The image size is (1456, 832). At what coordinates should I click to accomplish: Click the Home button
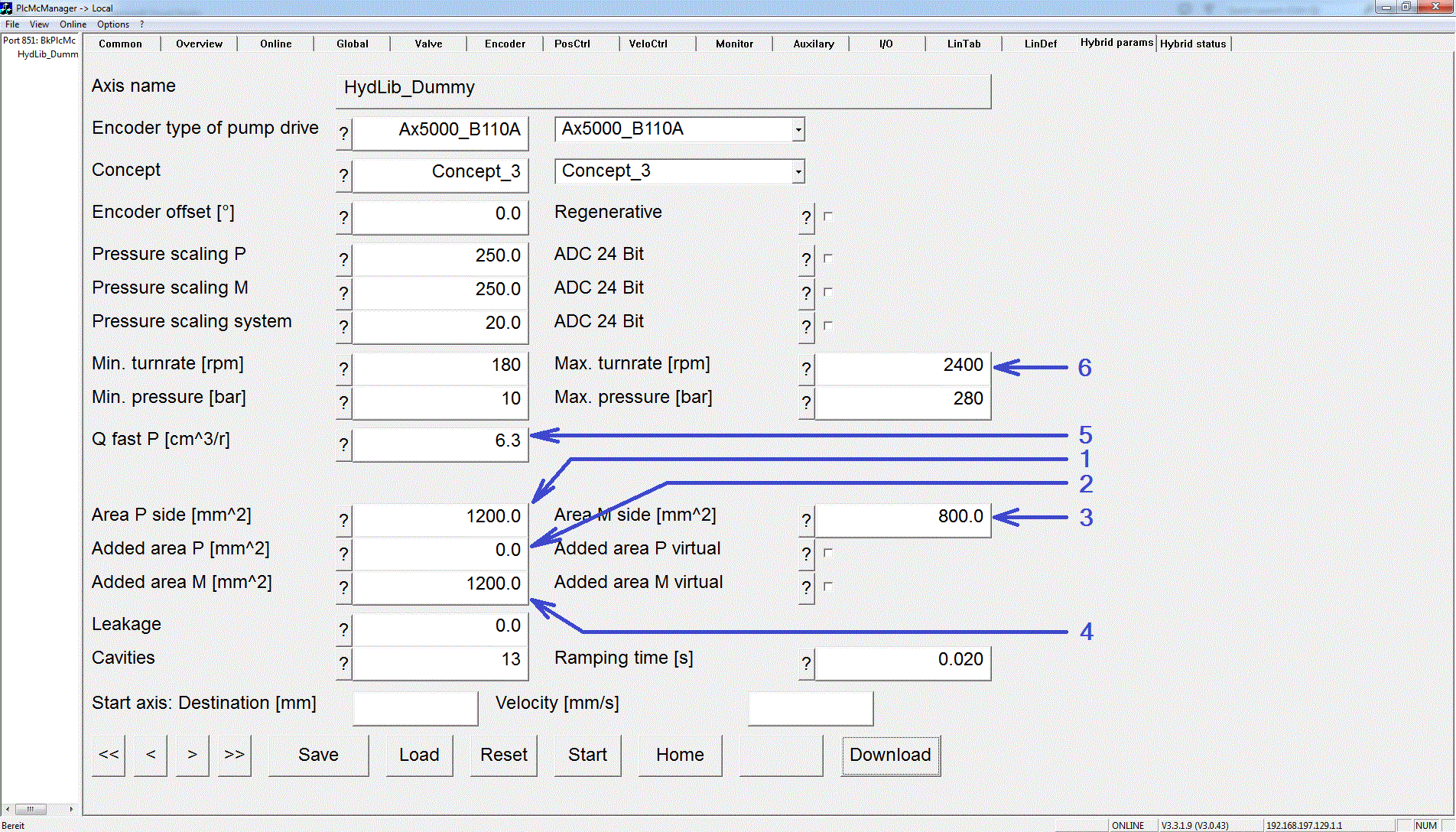(x=680, y=756)
